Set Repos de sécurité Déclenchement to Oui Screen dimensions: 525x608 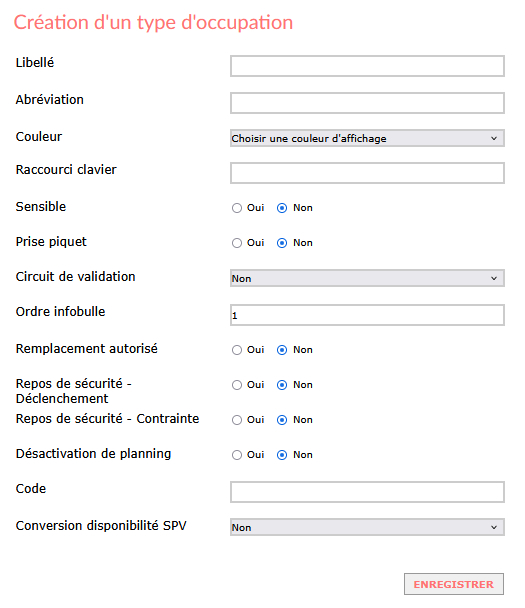[237, 385]
